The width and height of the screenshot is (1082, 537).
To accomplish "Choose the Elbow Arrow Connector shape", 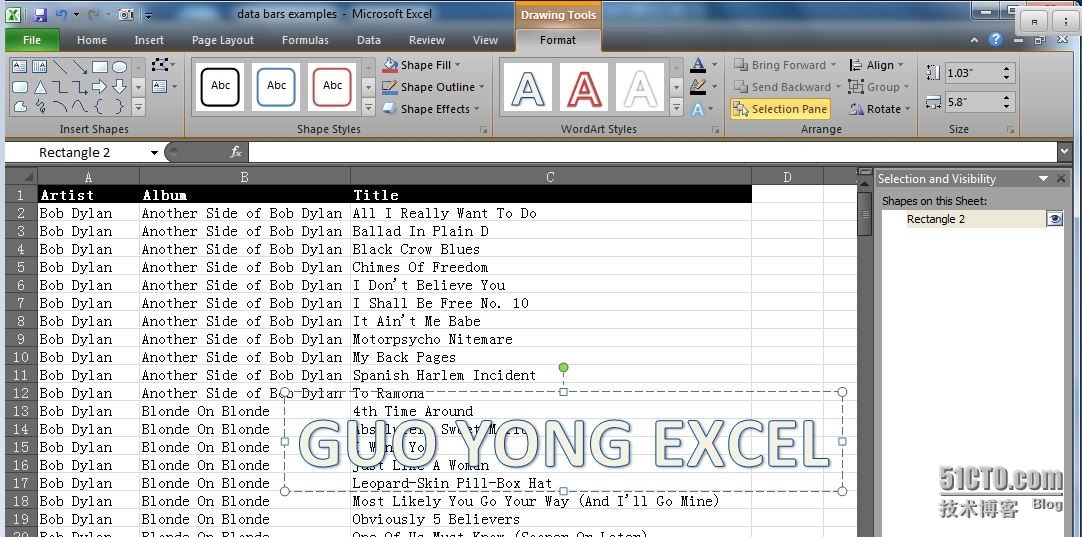I will tap(80, 87).
